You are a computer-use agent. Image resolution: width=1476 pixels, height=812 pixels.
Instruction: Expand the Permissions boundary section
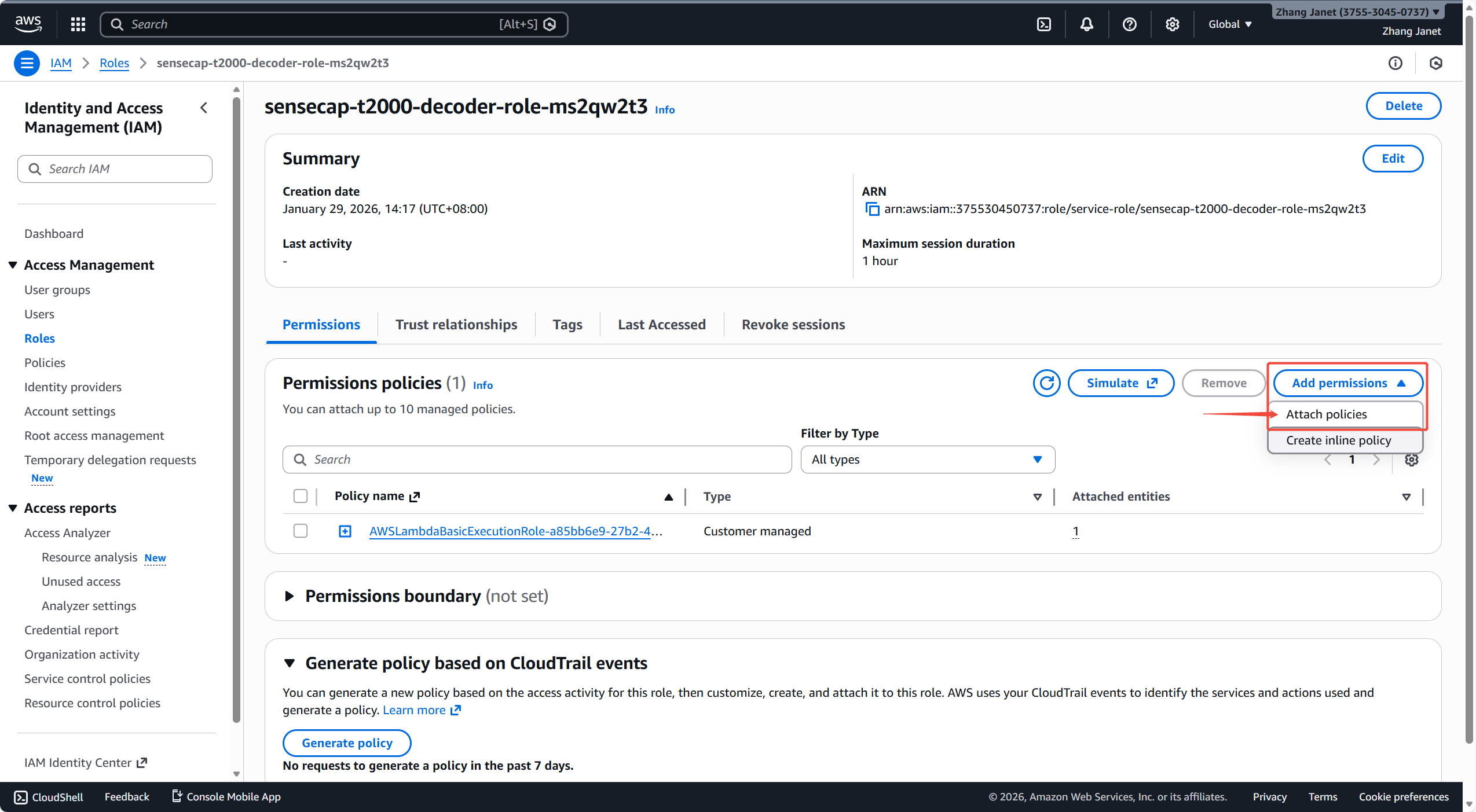[x=290, y=596]
